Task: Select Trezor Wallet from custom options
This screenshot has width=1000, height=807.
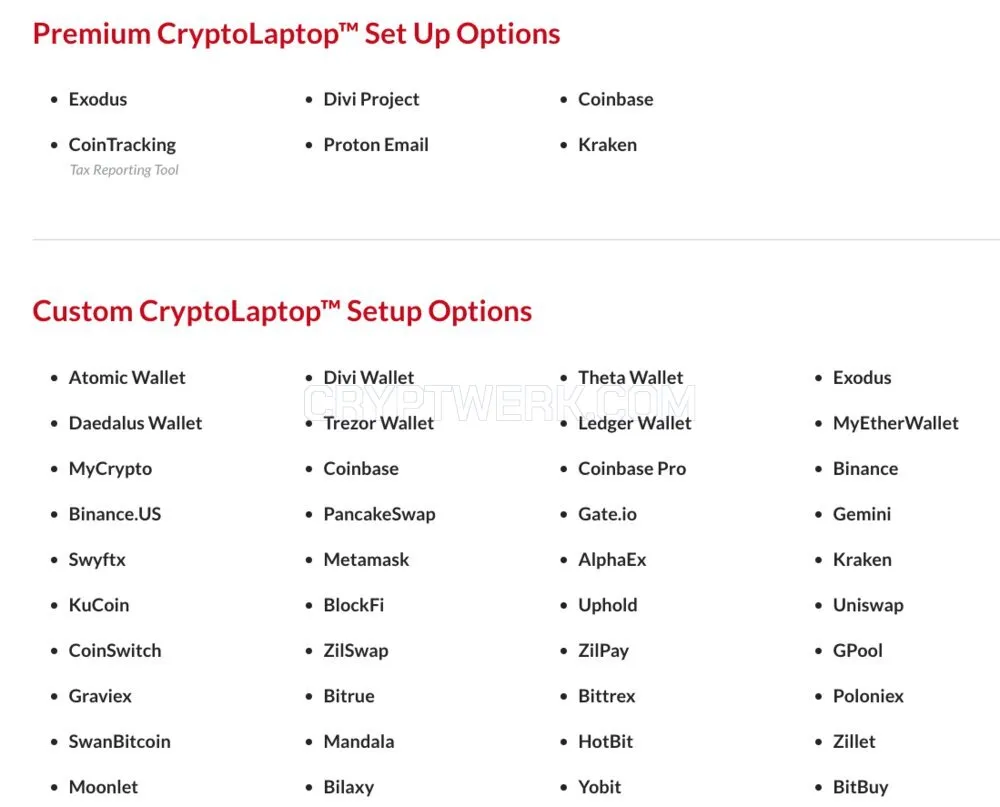Action: (x=378, y=423)
